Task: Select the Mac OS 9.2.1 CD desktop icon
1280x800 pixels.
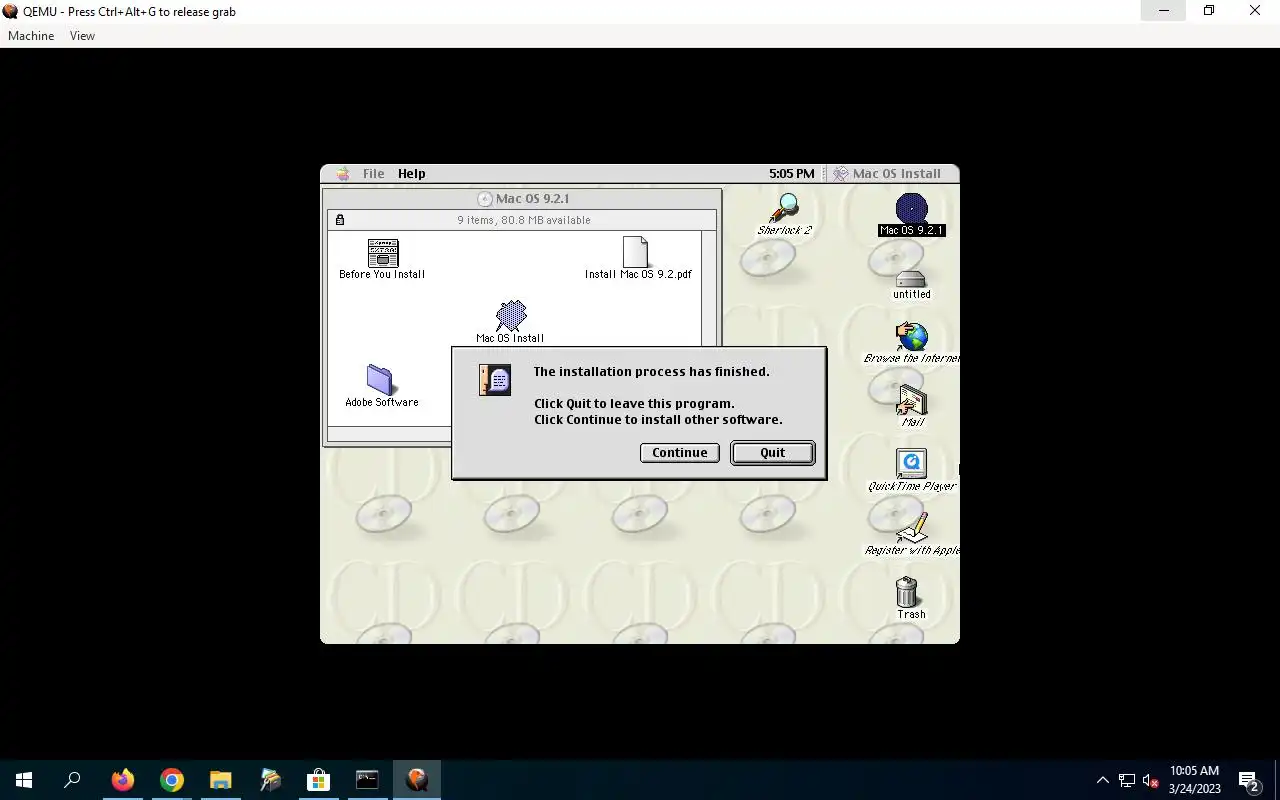Action: coord(911,209)
